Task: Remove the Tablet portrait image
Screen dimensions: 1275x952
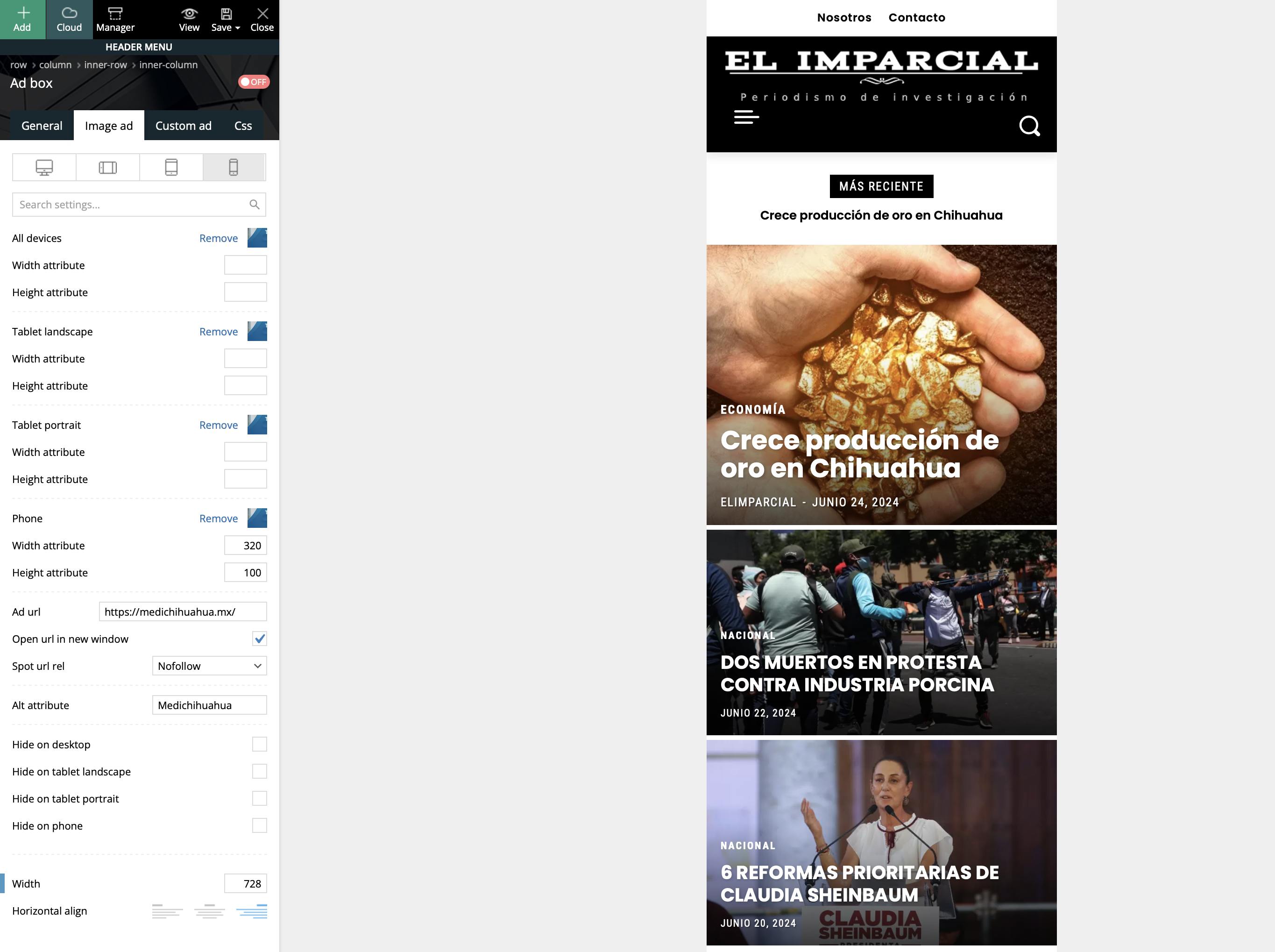Action: tap(219, 425)
